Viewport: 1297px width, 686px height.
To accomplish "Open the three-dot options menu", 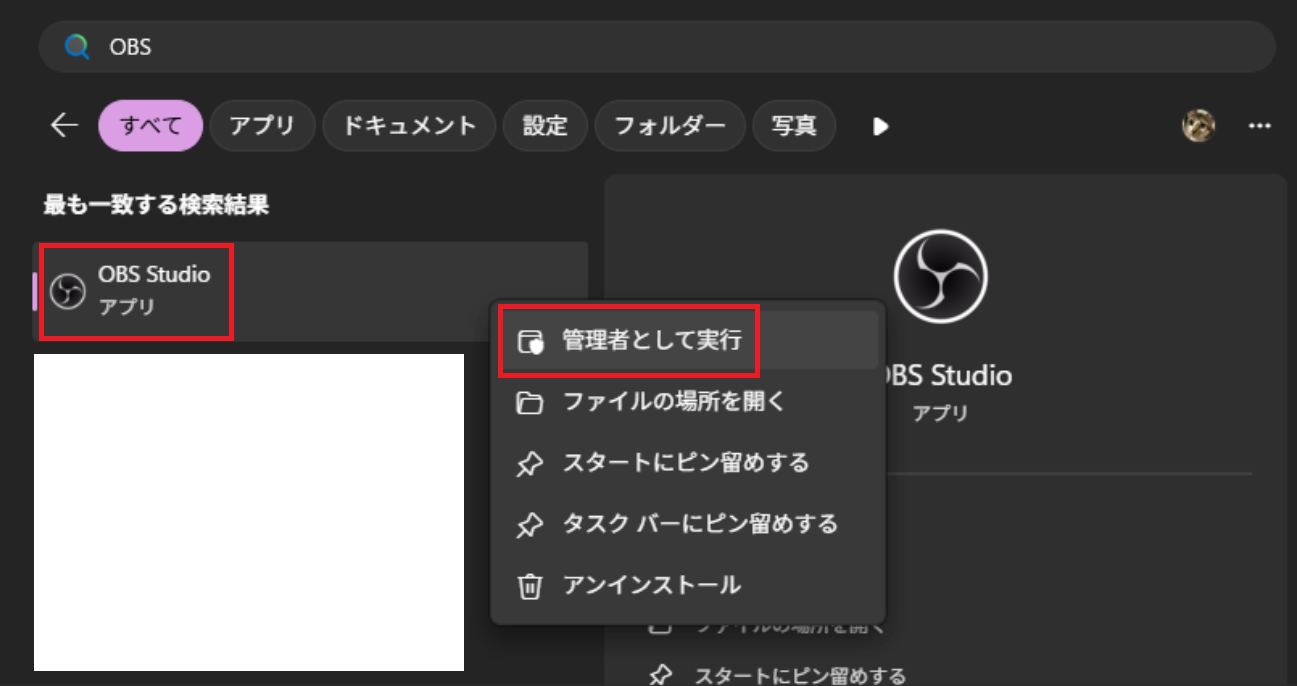I will click(x=1259, y=126).
